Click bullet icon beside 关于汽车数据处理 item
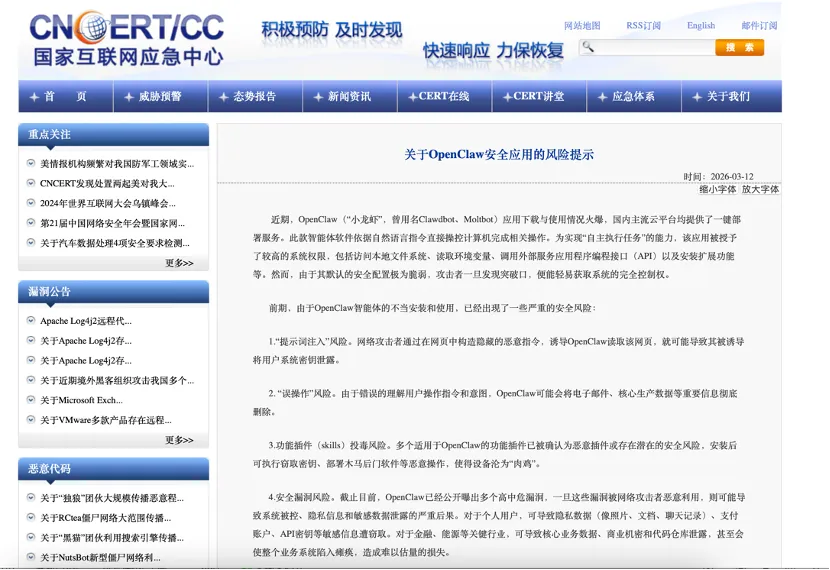The height and width of the screenshot is (570, 830). [31, 242]
